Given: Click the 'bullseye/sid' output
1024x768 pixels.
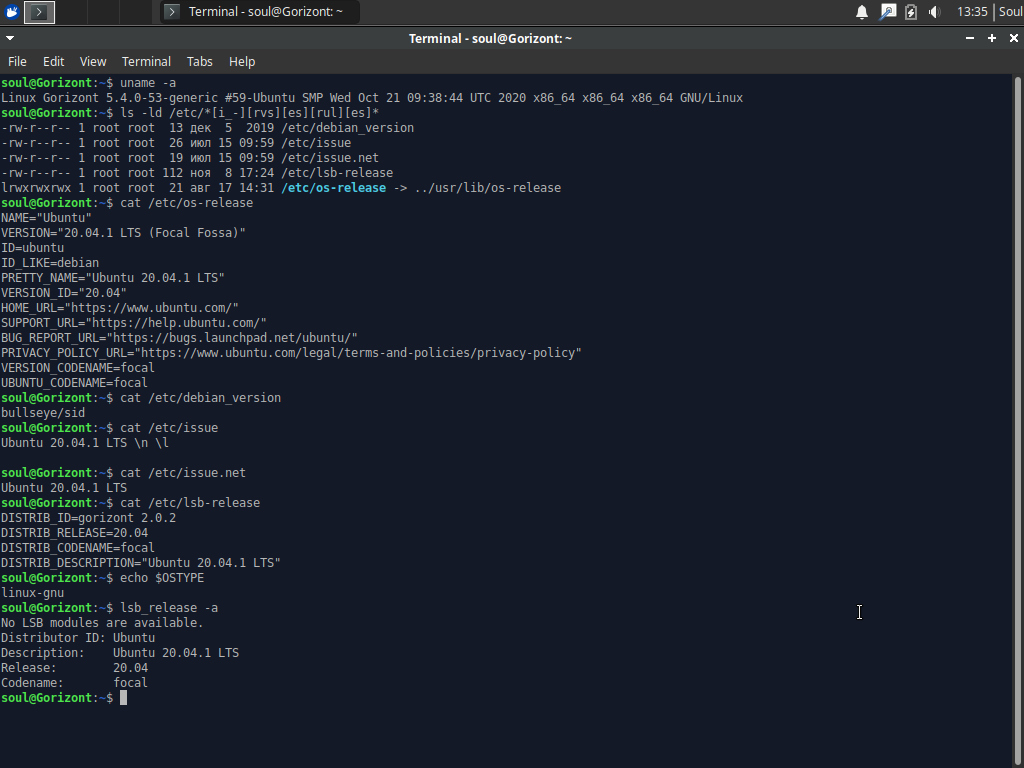Looking at the screenshot, I should (x=43, y=413).
